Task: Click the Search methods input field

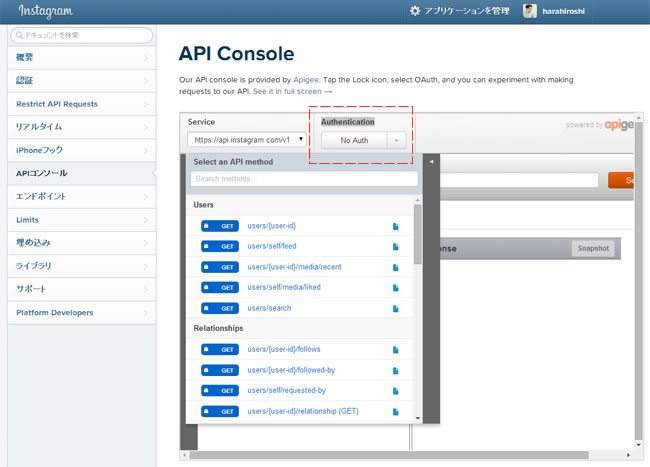Action: tap(304, 179)
